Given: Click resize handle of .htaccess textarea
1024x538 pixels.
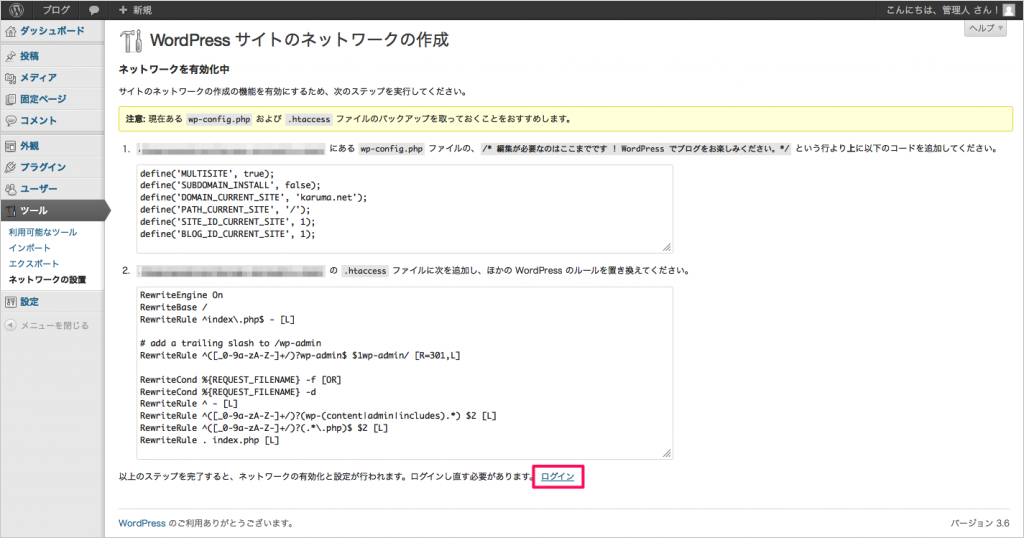Looking at the screenshot, I should (667, 453).
